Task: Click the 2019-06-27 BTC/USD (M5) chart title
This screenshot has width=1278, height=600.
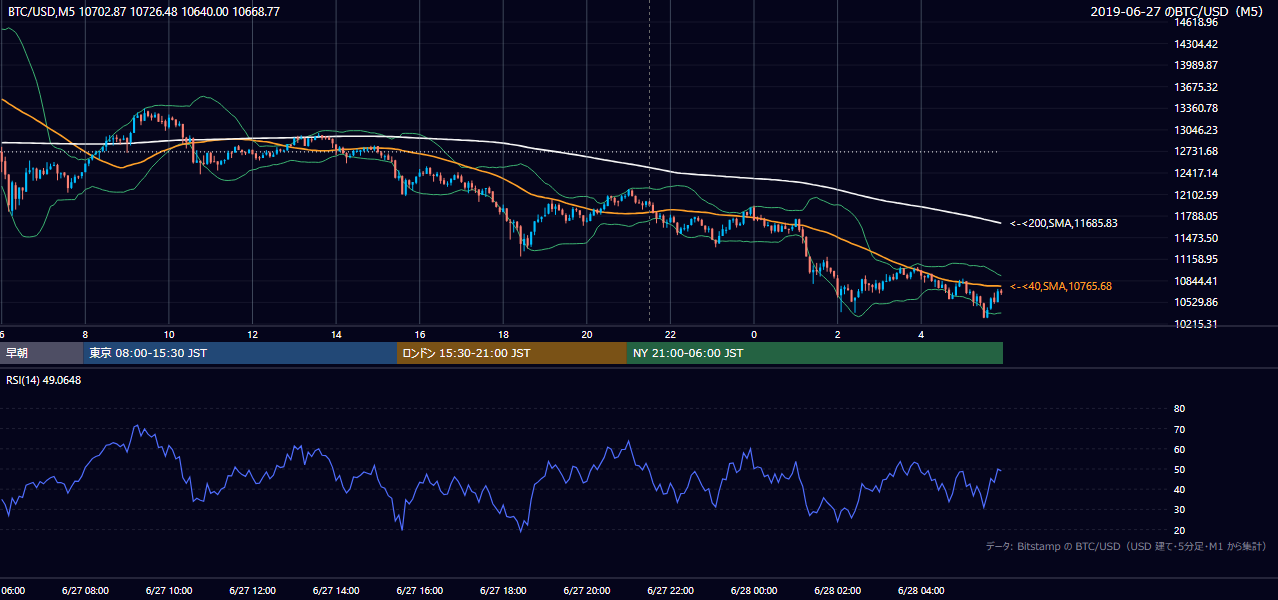Action: pos(1179,11)
